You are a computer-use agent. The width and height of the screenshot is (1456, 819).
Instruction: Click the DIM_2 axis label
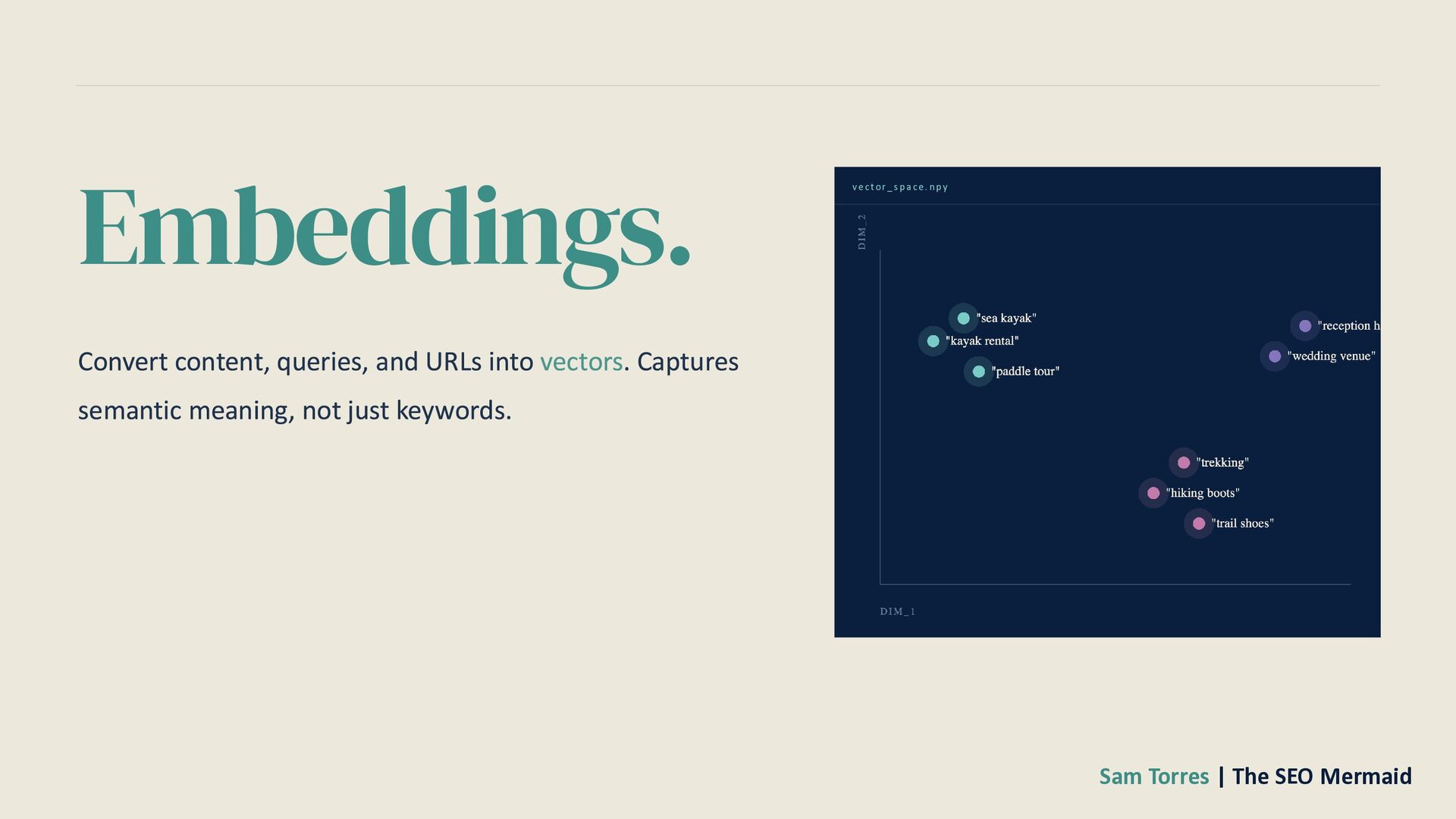coord(861,232)
